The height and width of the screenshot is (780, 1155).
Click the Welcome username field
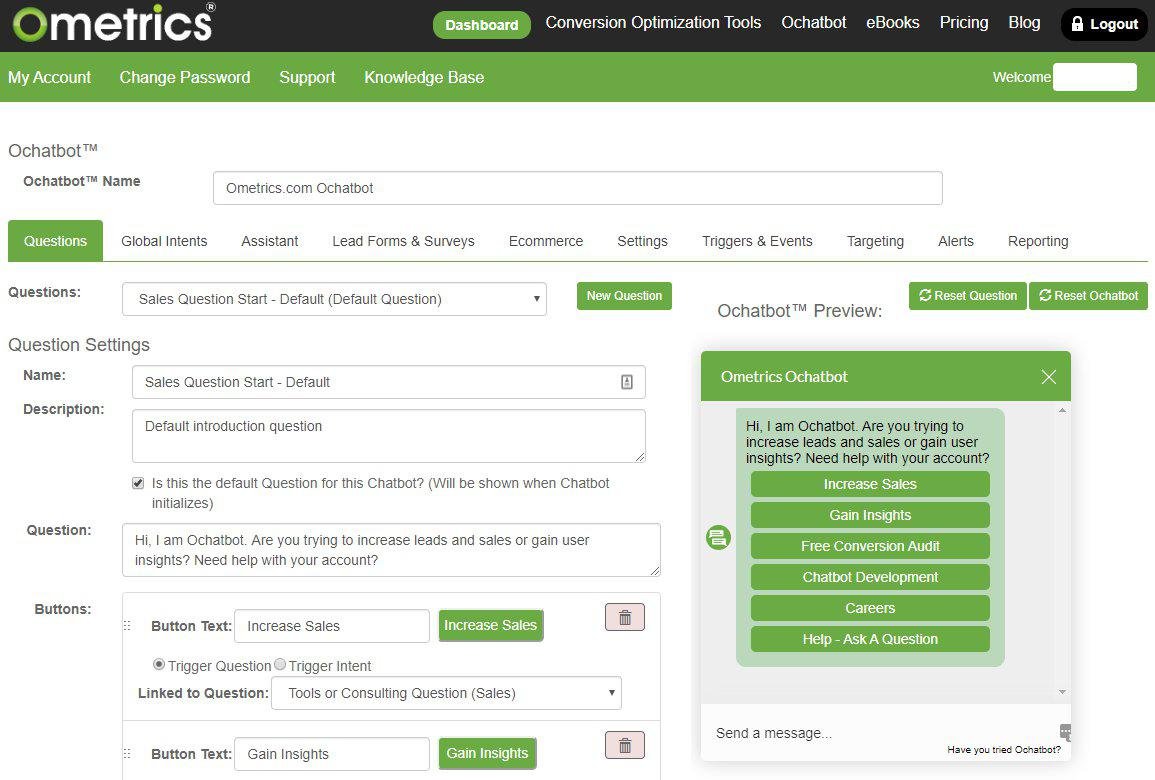click(1095, 77)
